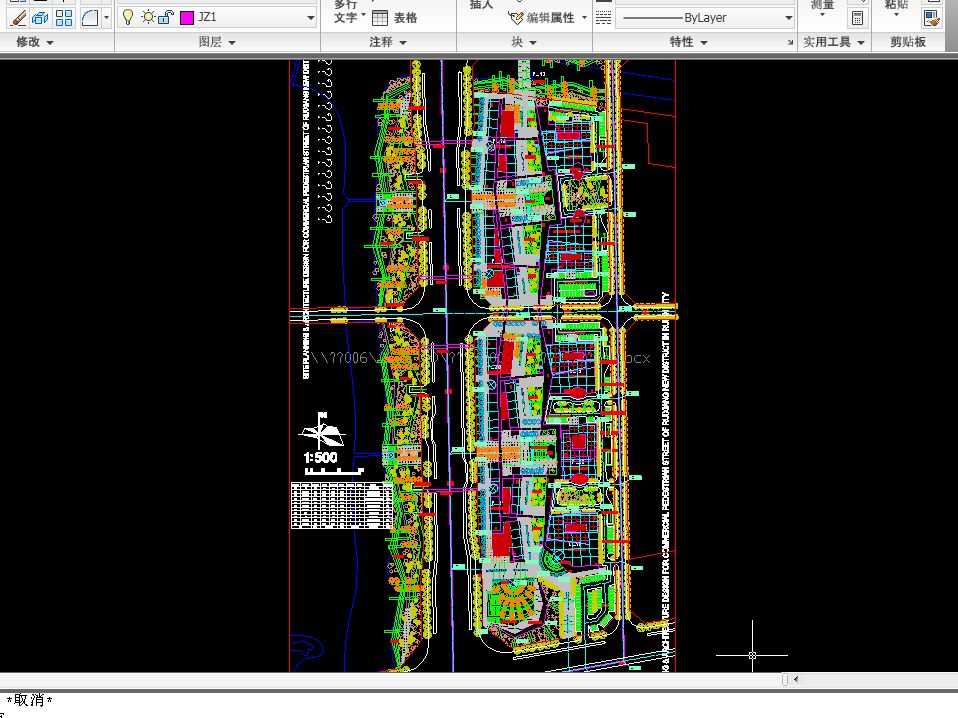The image size is (958, 718).
Task: Select the 3D stretch box icon
Action: 39,17
